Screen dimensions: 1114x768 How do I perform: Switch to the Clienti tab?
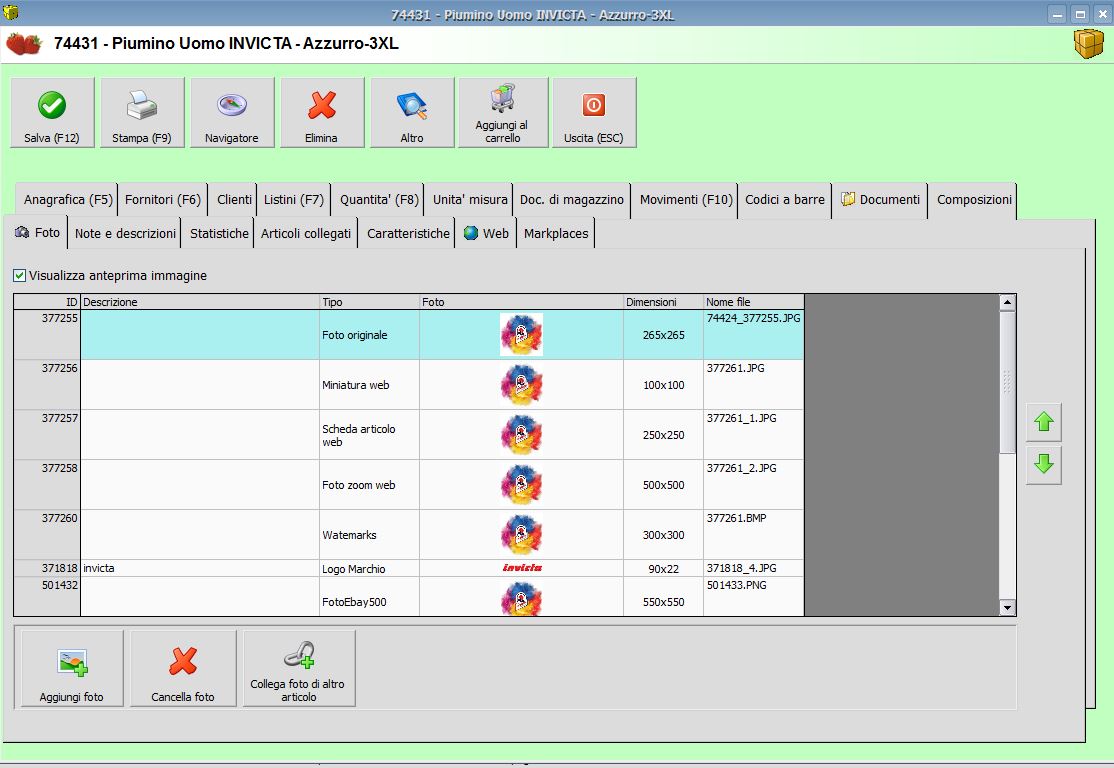click(x=234, y=200)
